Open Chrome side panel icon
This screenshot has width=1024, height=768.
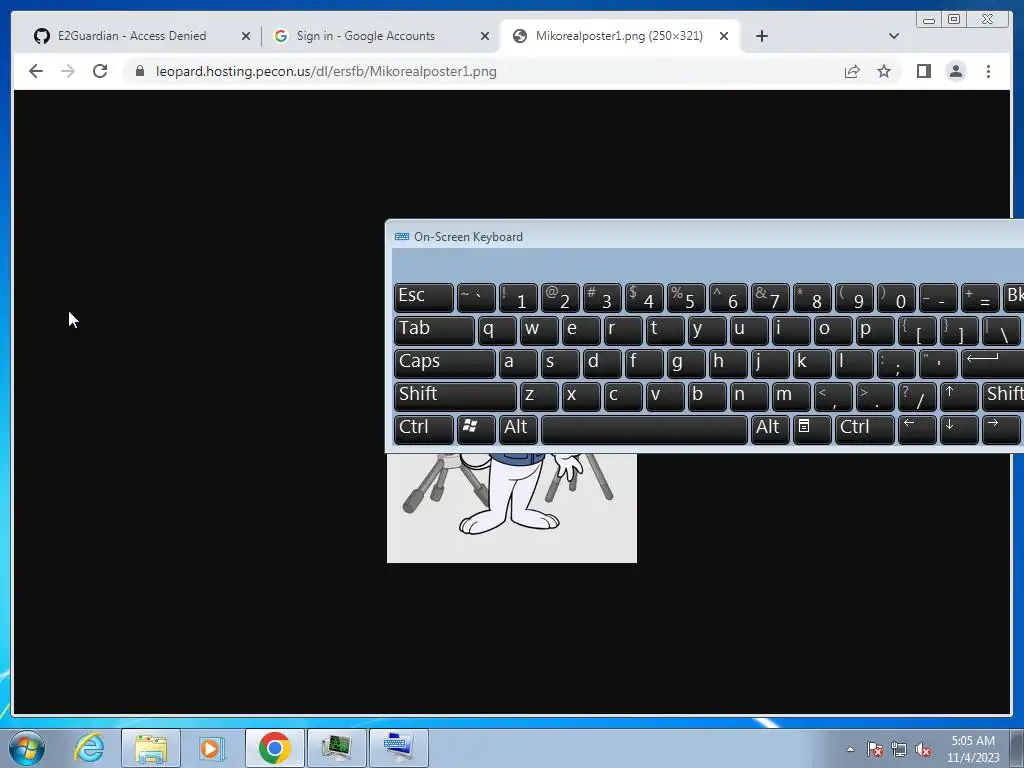tap(923, 71)
